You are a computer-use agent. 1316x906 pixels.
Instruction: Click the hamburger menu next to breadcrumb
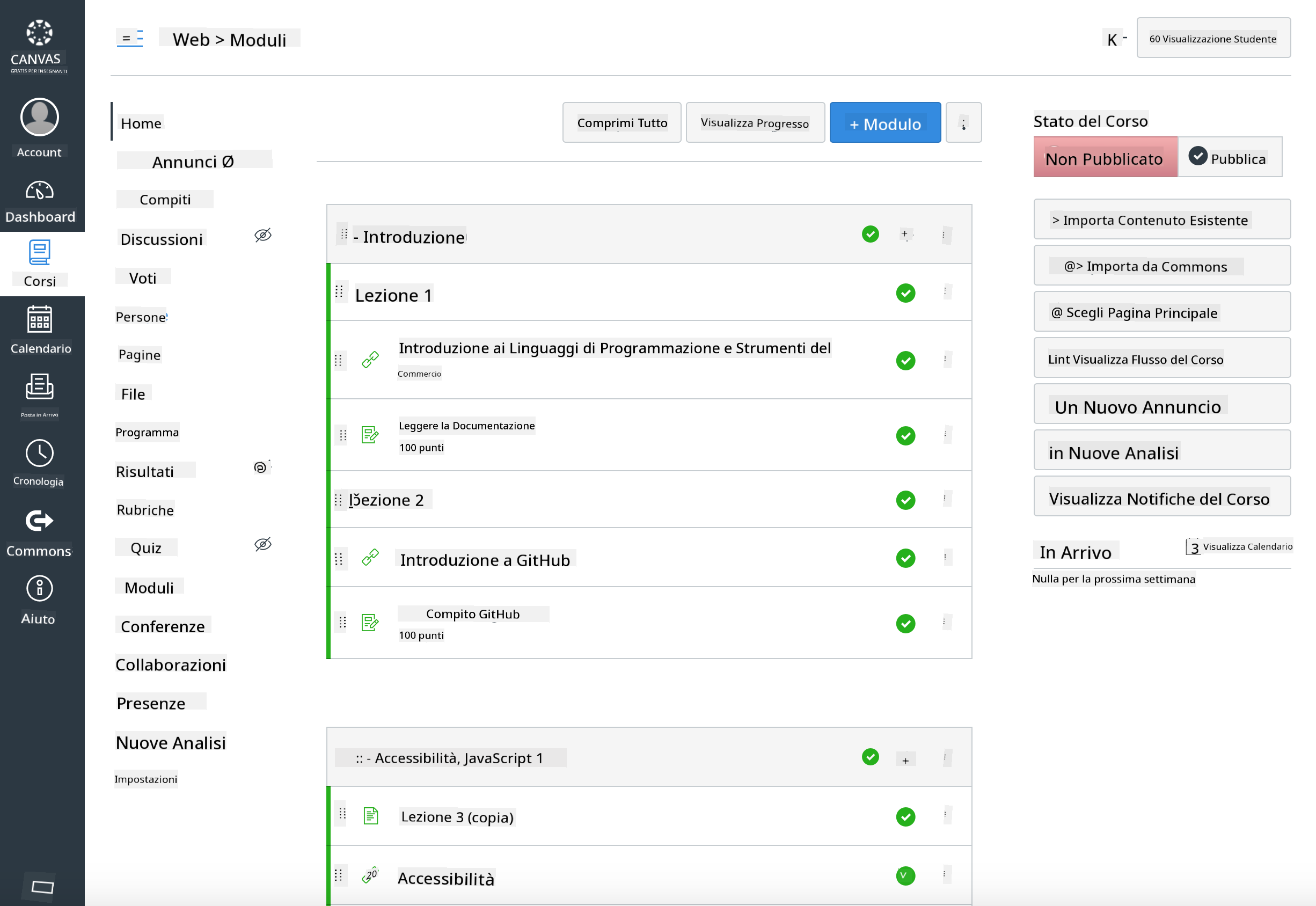pyautogui.click(x=130, y=39)
